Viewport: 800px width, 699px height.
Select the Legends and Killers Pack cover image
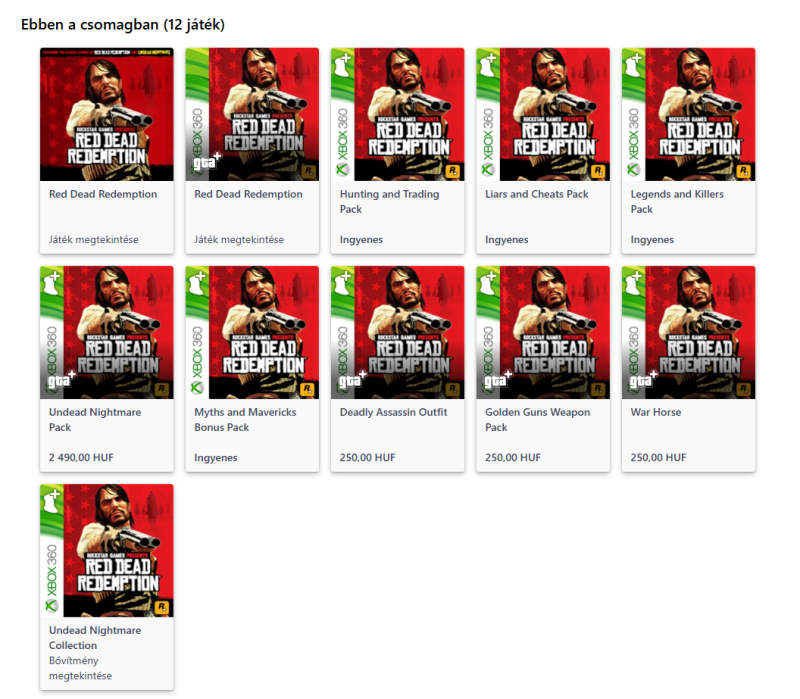[688, 114]
